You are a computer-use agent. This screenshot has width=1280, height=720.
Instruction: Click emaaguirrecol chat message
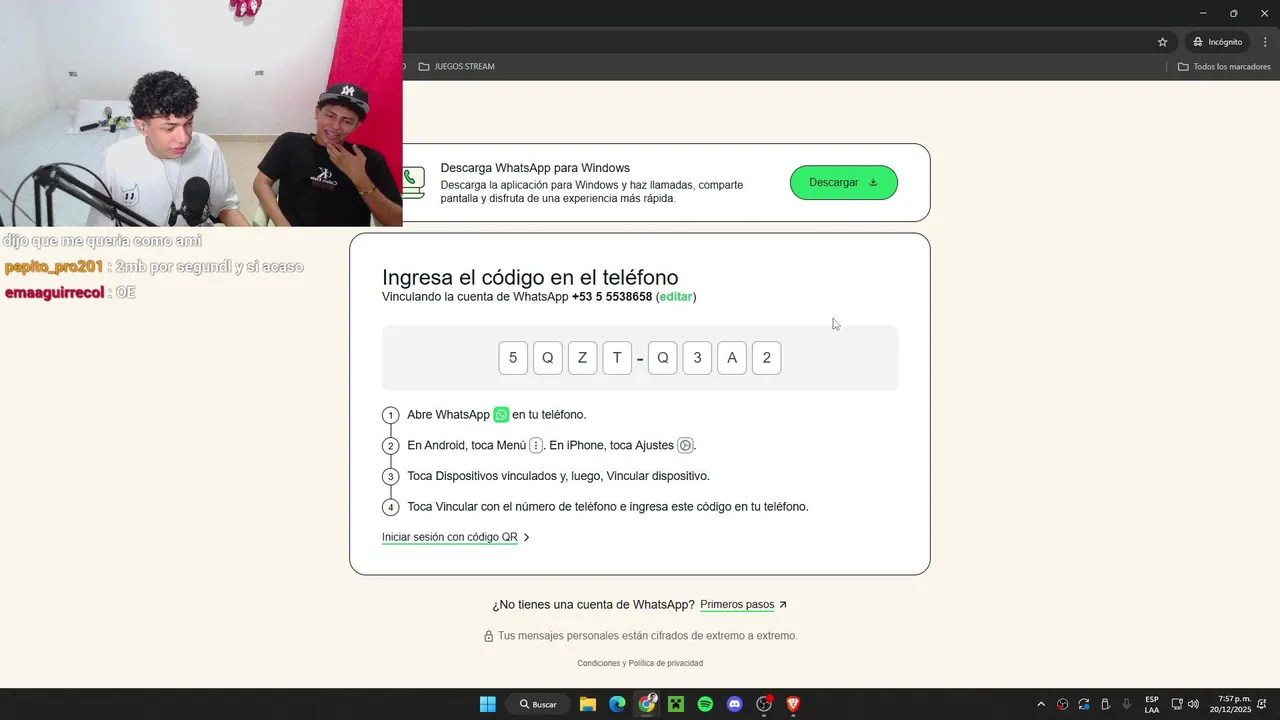click(x=70, y=293)
